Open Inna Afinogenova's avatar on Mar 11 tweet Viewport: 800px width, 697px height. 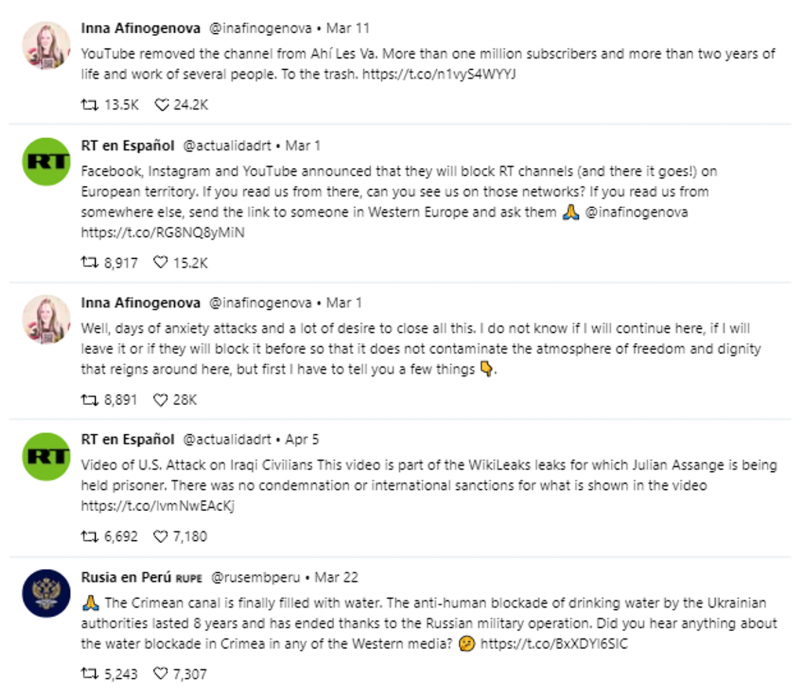pos(46,45)
